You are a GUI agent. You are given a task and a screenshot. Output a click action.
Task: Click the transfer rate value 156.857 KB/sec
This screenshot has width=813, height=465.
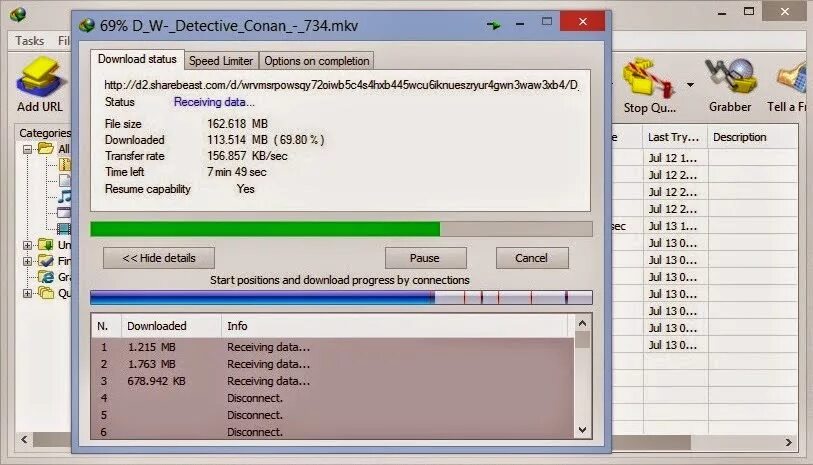(x=247, y=156)
